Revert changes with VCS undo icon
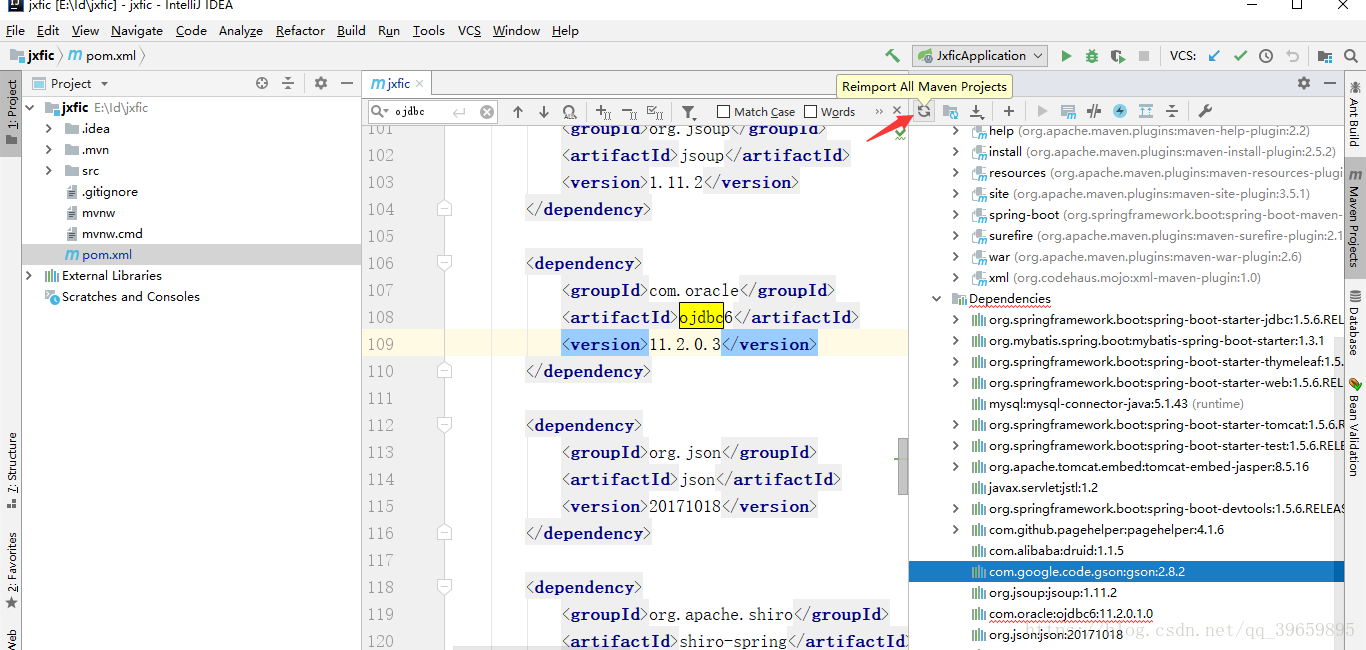This screenshot has height=650, width=1366. [x=1292, y=56]
